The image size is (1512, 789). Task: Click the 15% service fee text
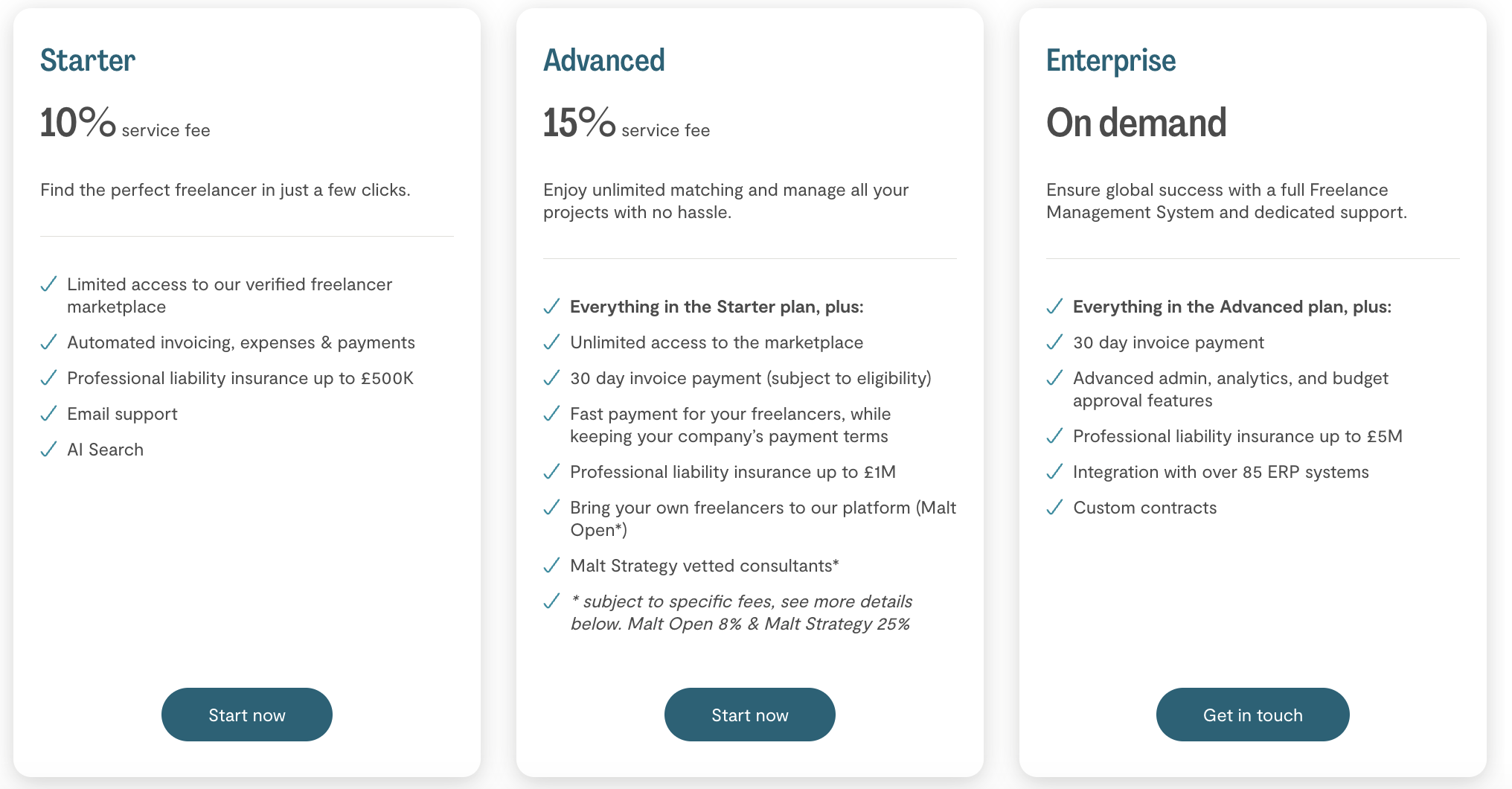click(626, 124)
